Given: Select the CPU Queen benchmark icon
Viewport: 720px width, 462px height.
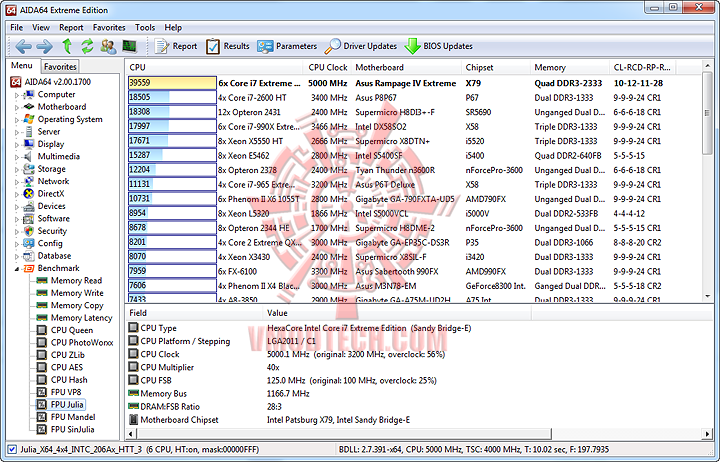Looking at the screenshot, I should pos(42,330).
